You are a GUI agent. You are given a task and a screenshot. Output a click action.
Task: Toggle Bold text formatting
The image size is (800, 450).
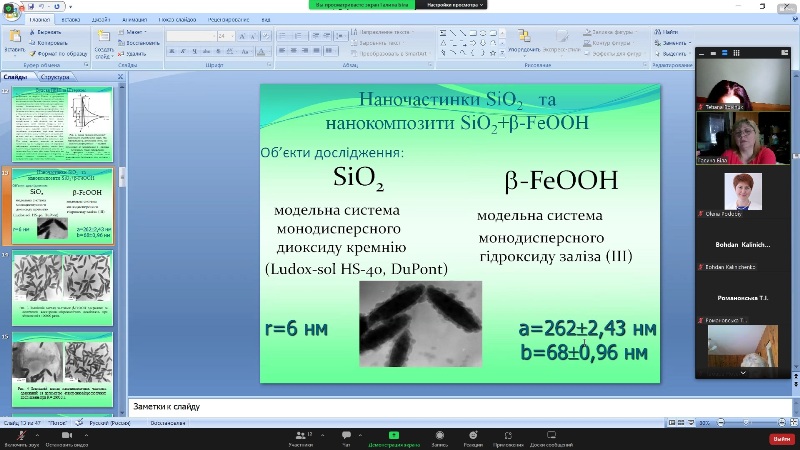[x=170, y=51]
